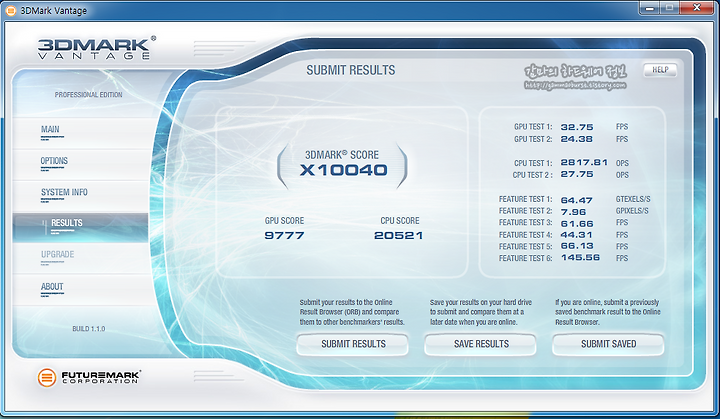Click the Save Results button
720x419 pixels.
click(480, 344)
